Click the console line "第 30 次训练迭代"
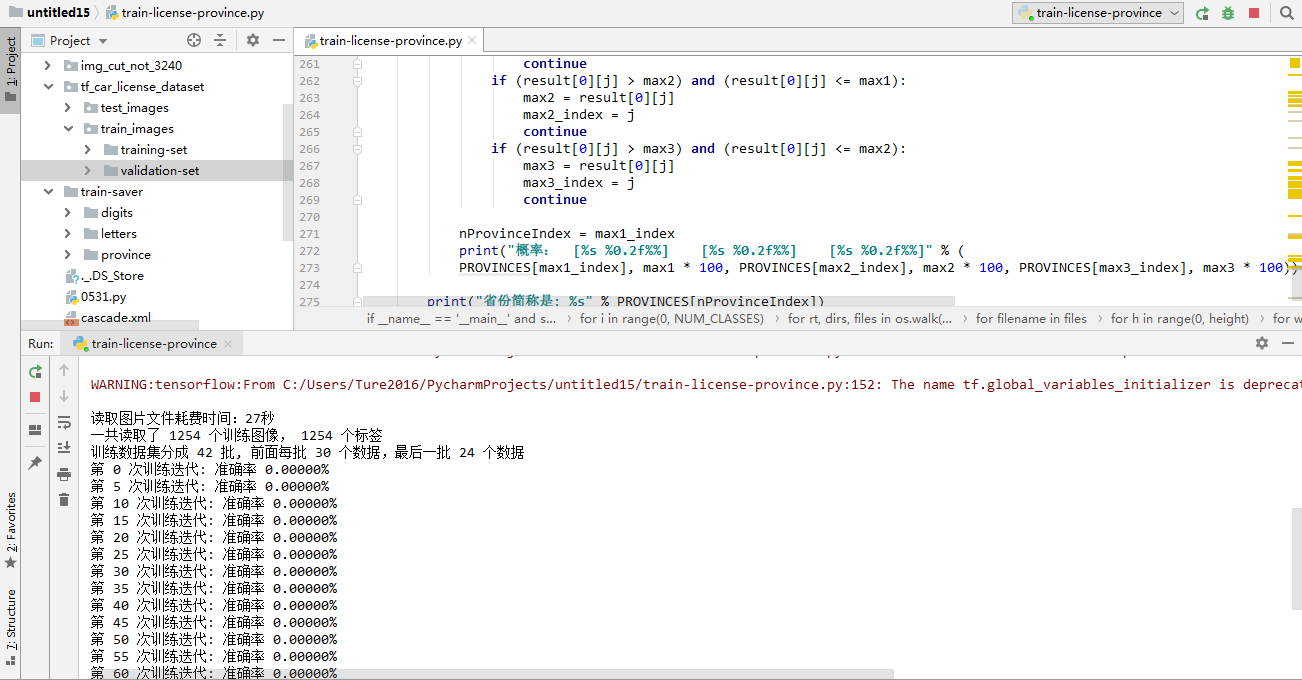 point(214,572)
